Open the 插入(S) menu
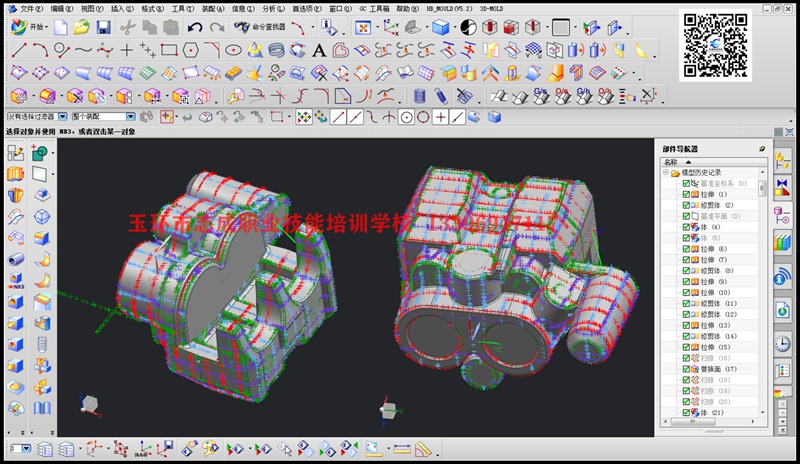The height and width of the screenshot is (464, 800). point(122,9)
